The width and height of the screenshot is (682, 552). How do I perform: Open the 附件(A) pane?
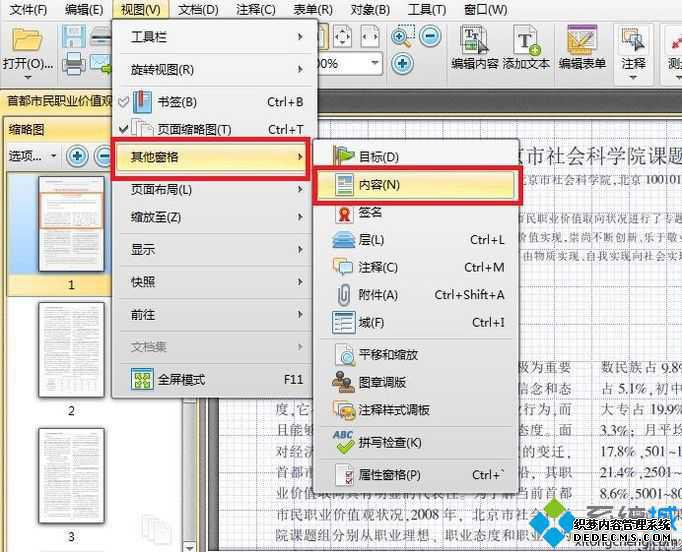click(417, 295)
